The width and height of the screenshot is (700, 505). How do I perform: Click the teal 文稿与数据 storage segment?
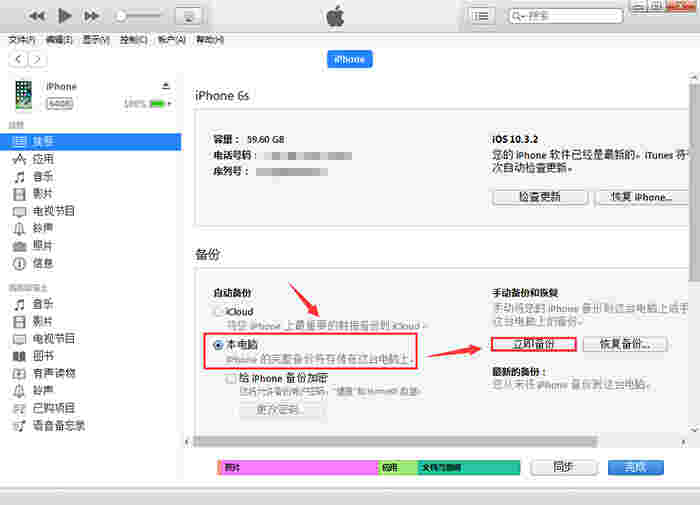coord(469,467)
